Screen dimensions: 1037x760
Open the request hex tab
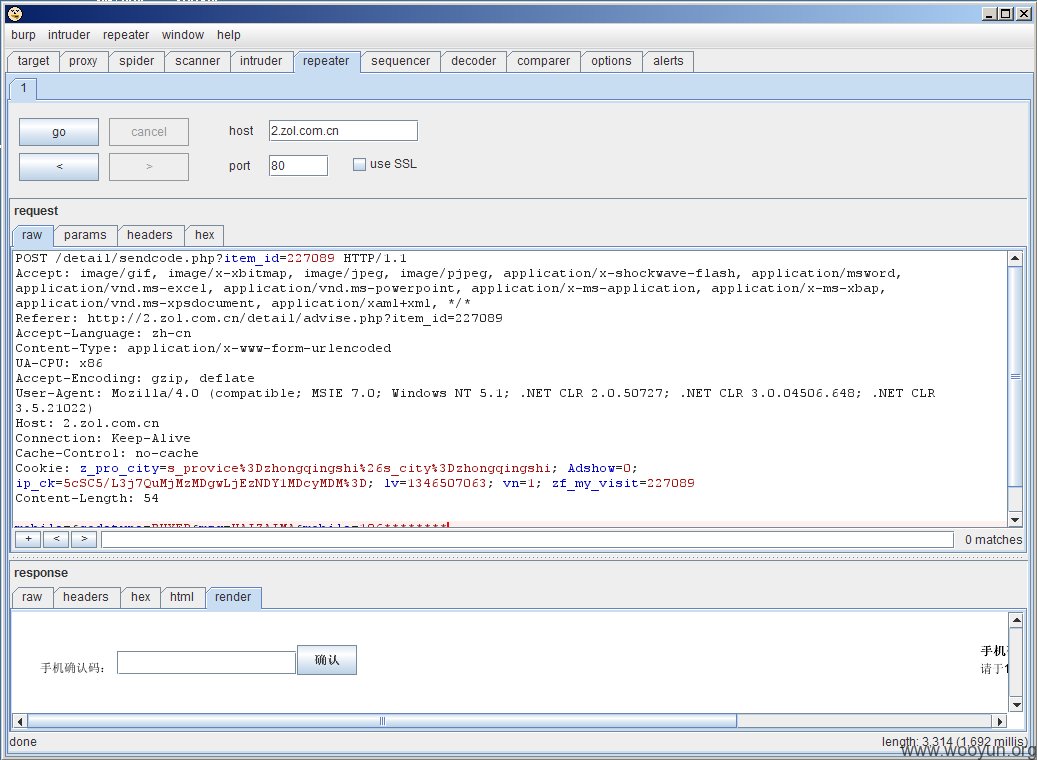click(204, 235)
